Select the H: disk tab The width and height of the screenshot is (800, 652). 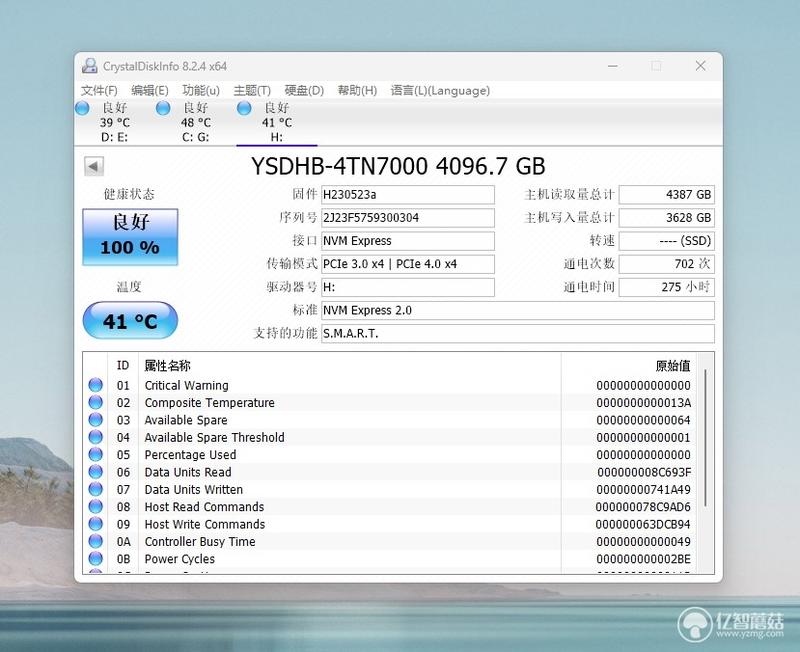click(277, 122)
